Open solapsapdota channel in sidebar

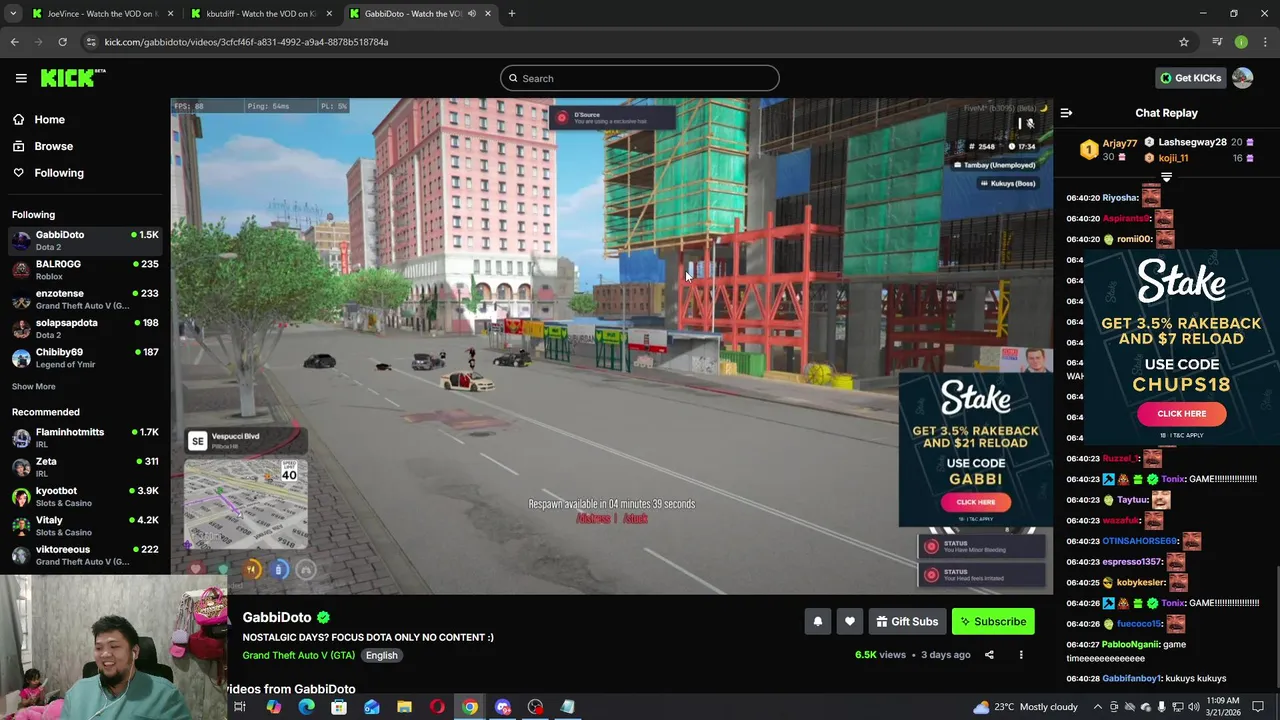85,328
